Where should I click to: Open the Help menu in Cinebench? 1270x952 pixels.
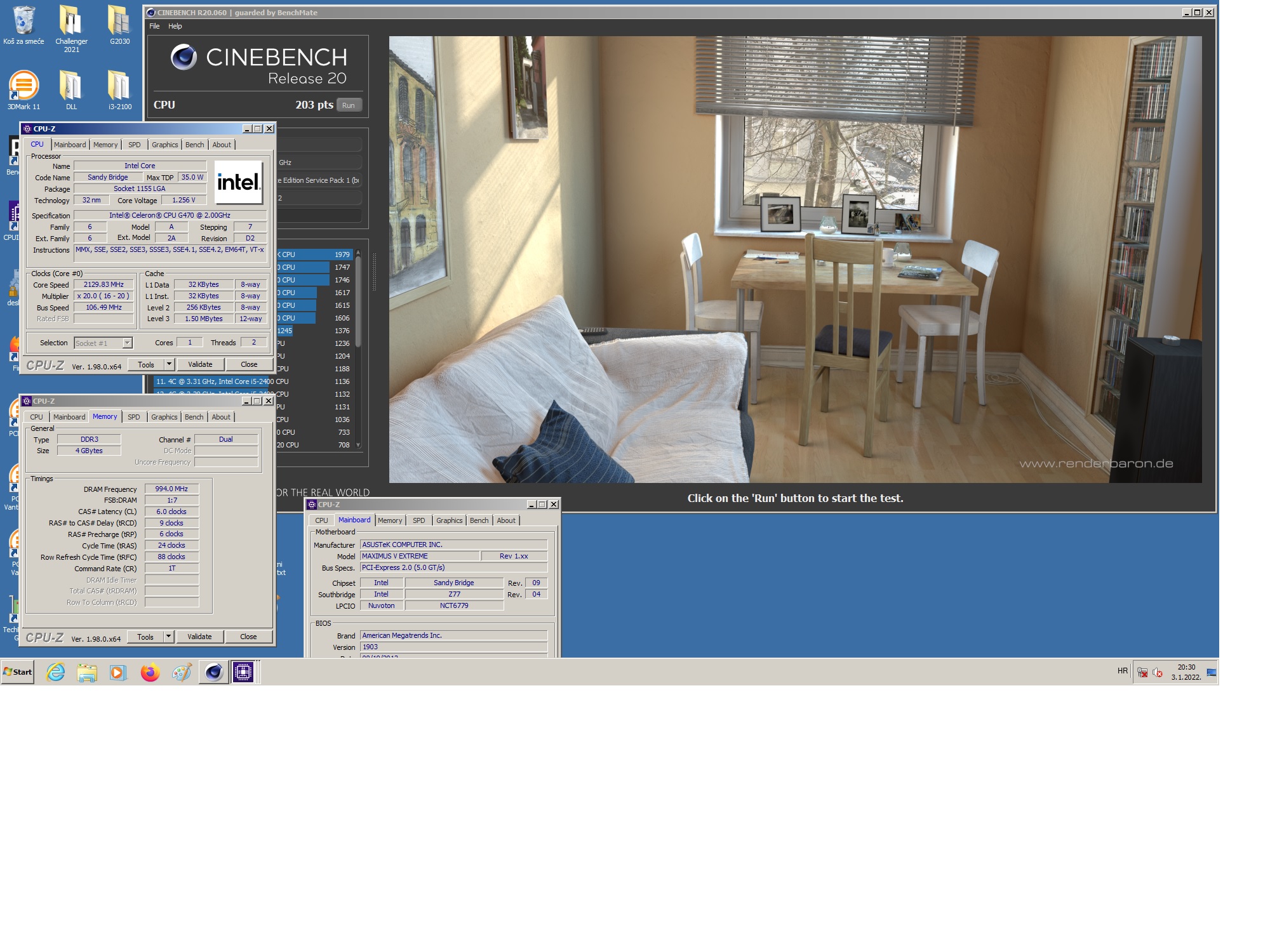coord(175,26)
